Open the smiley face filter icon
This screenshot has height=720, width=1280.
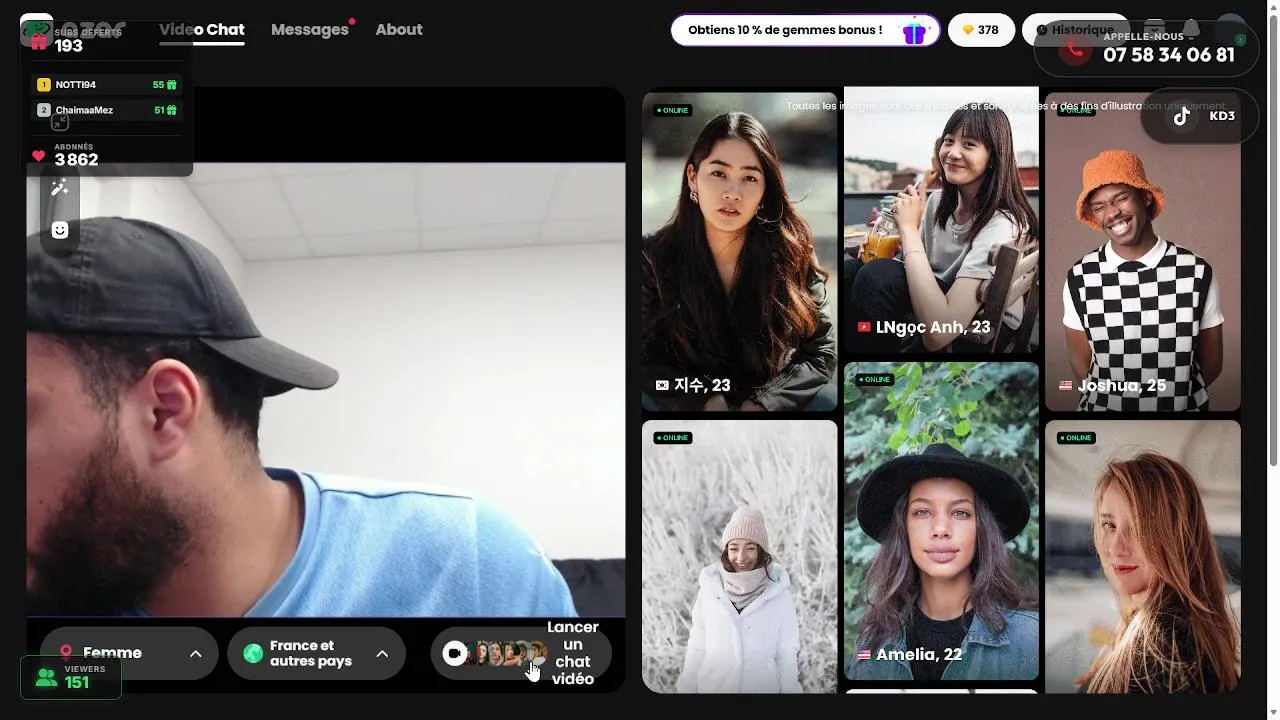coord(60,230)
